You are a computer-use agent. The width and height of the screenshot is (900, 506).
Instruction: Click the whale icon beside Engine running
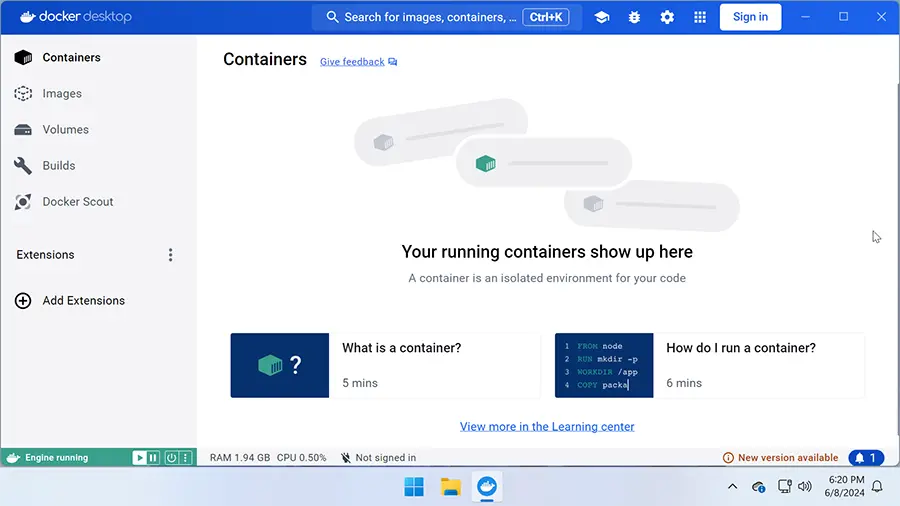click(x=13, y=458)
